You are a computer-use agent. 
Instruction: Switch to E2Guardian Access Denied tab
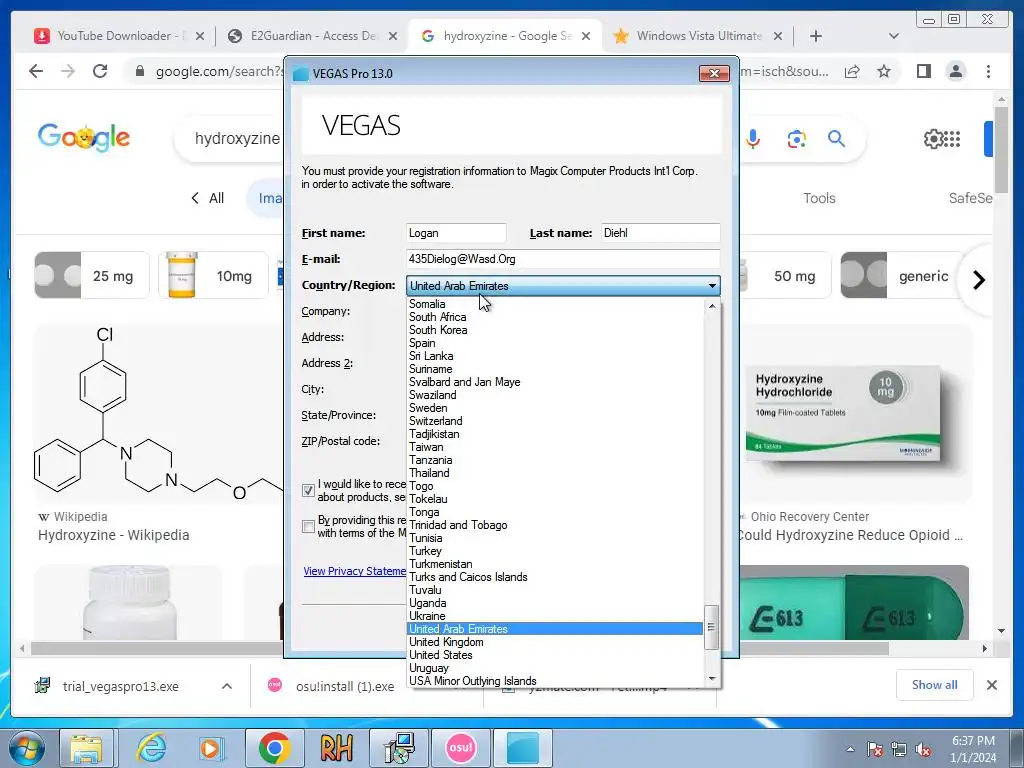click(x=313, y=36)
